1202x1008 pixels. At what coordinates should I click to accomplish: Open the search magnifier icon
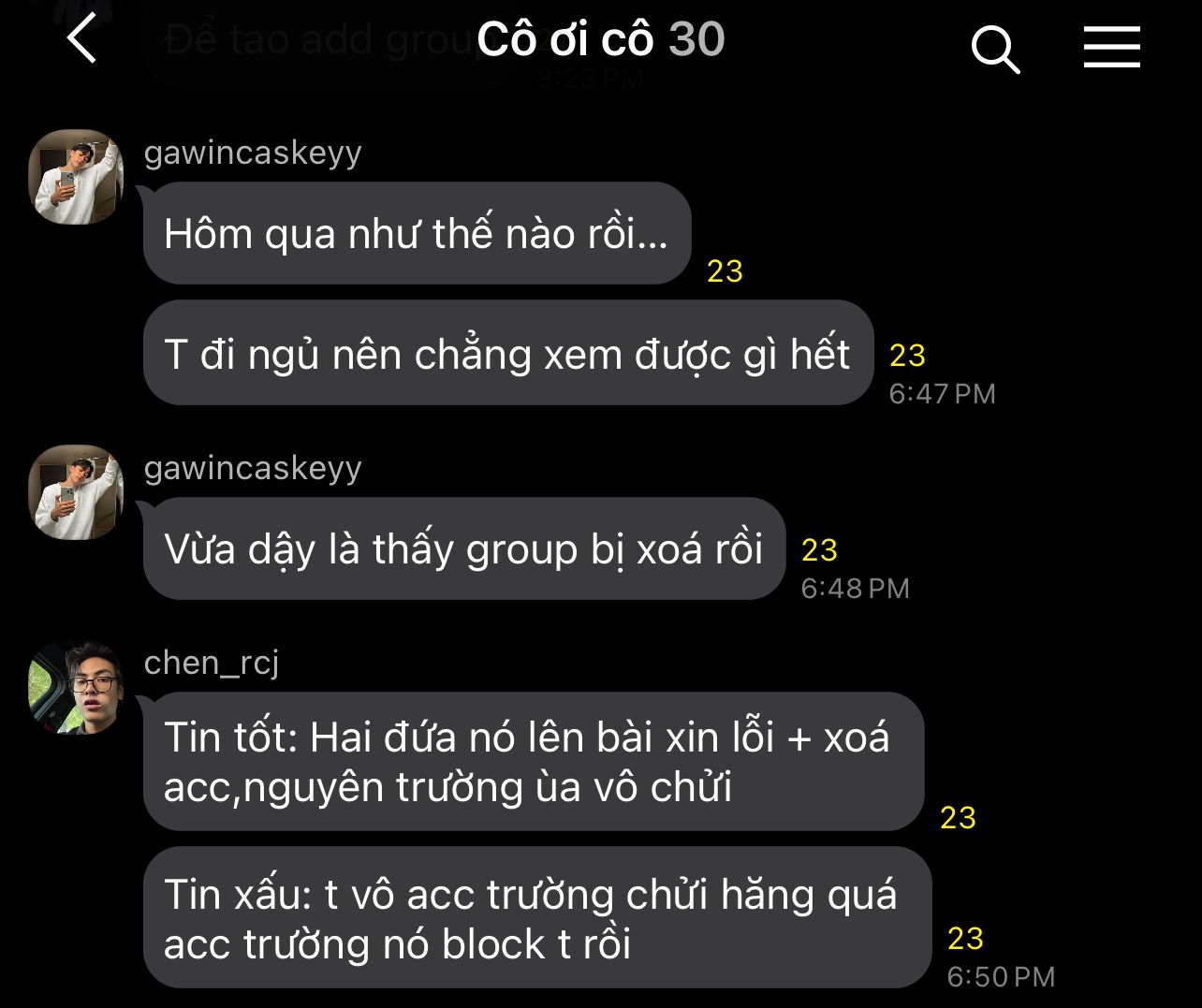995,49
